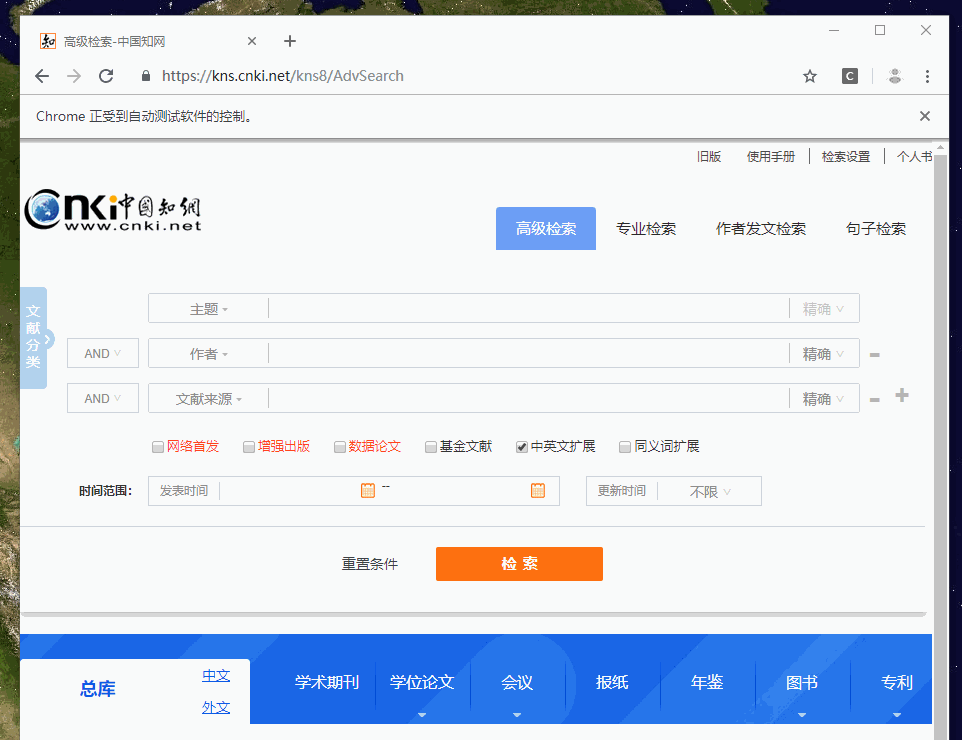Click the browser address bar URL

pos(282,76)
